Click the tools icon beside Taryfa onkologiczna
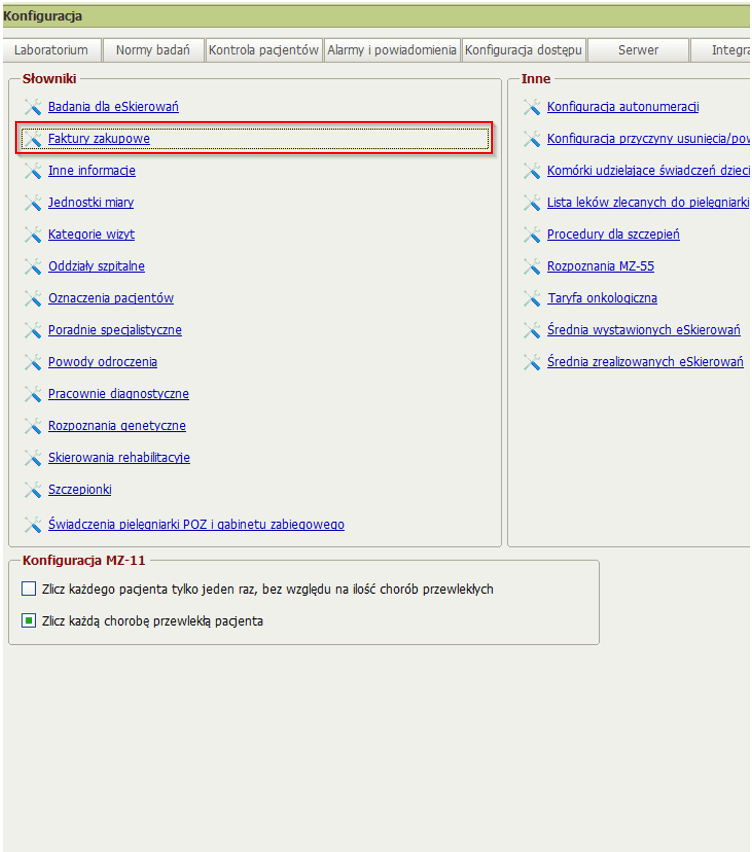752x852 pixels. (532, 299)
